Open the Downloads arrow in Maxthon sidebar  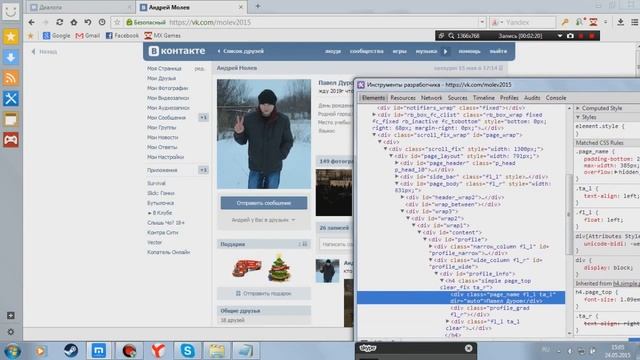[11, 57]
